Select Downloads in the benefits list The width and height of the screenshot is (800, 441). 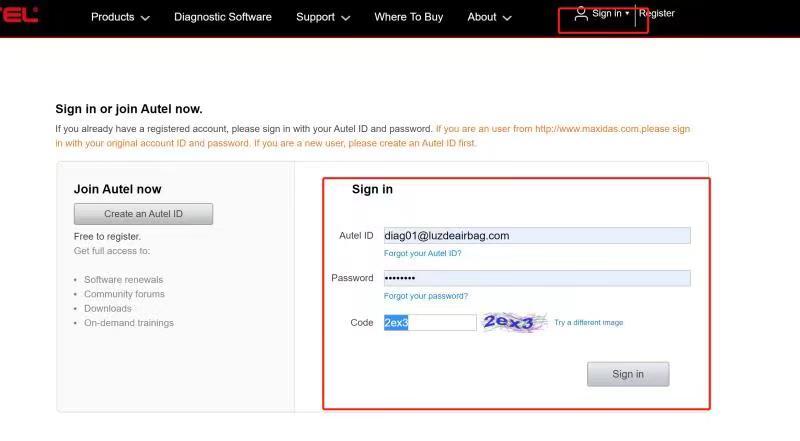pyautogui.click(x=107, y=309)
